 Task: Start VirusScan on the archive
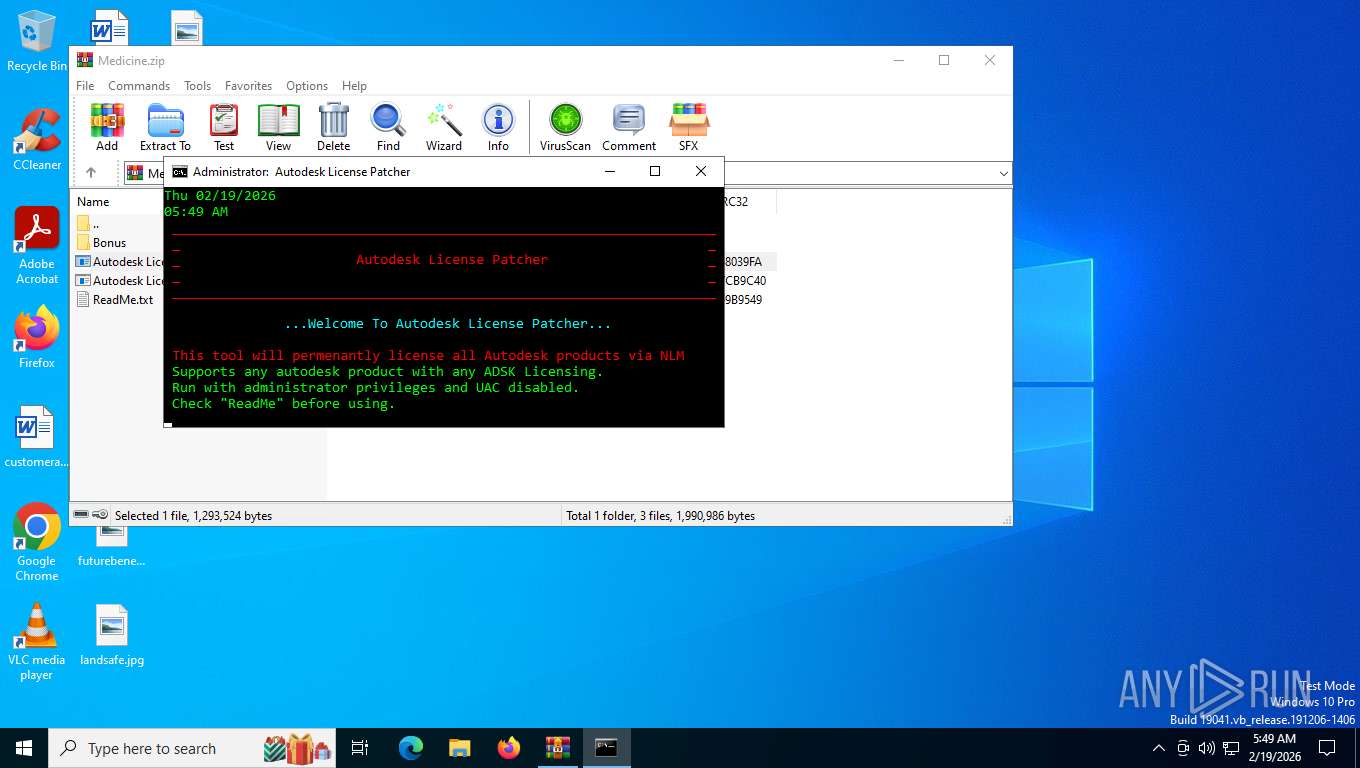pos(565,127)
